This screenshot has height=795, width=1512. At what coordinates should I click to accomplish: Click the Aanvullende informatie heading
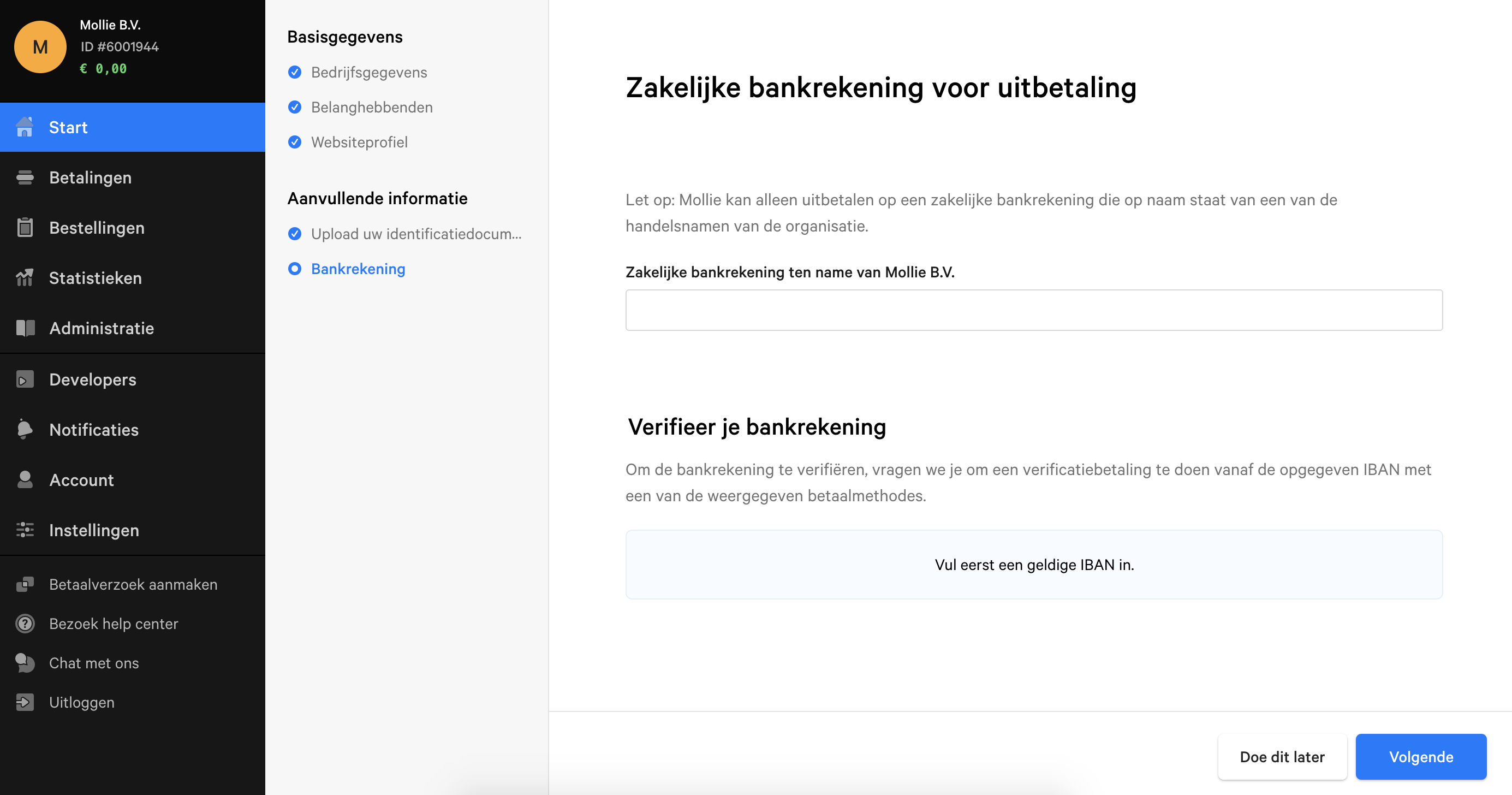click(x=377, y=198)
